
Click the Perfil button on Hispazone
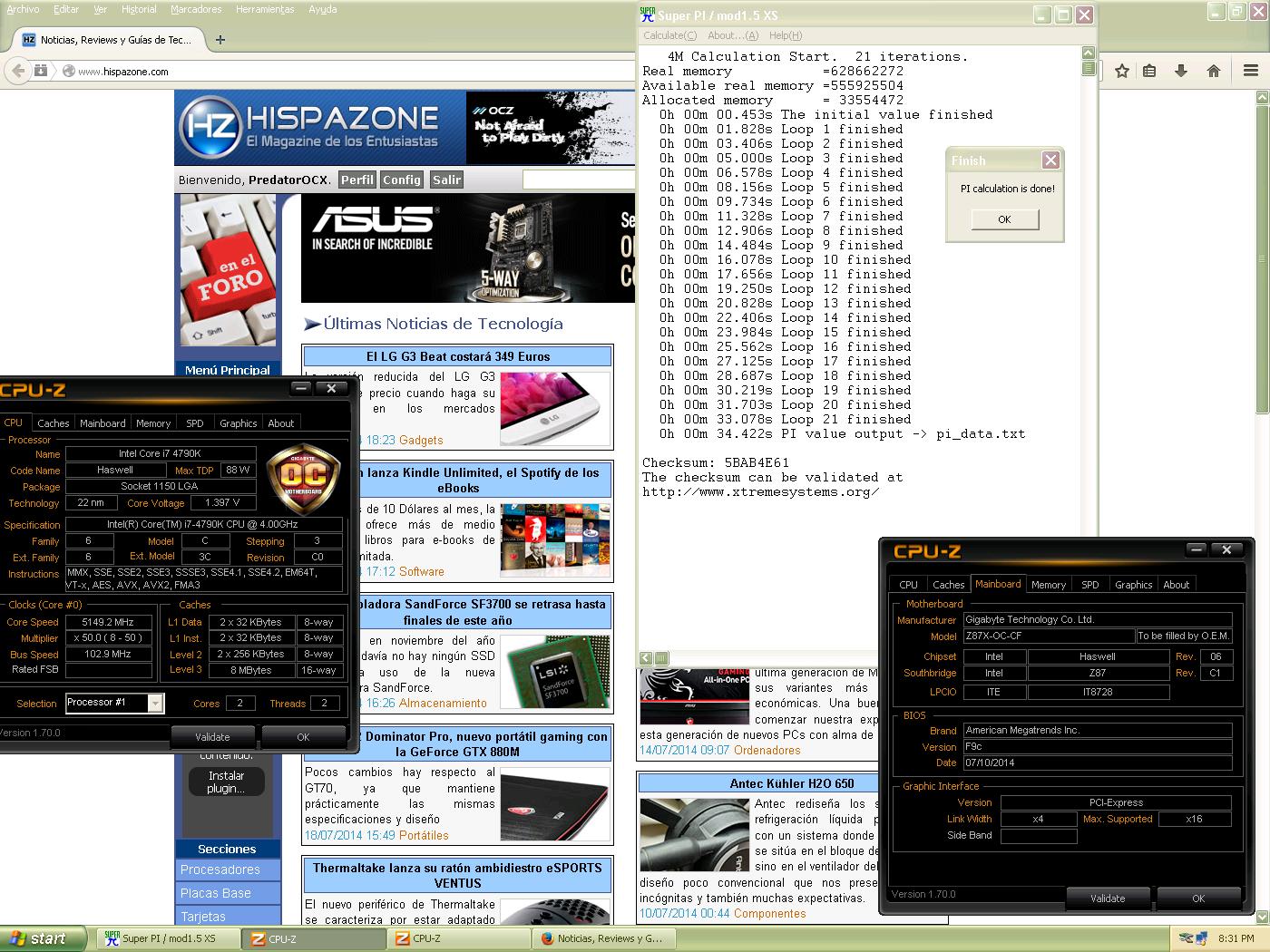click(357, 180)
